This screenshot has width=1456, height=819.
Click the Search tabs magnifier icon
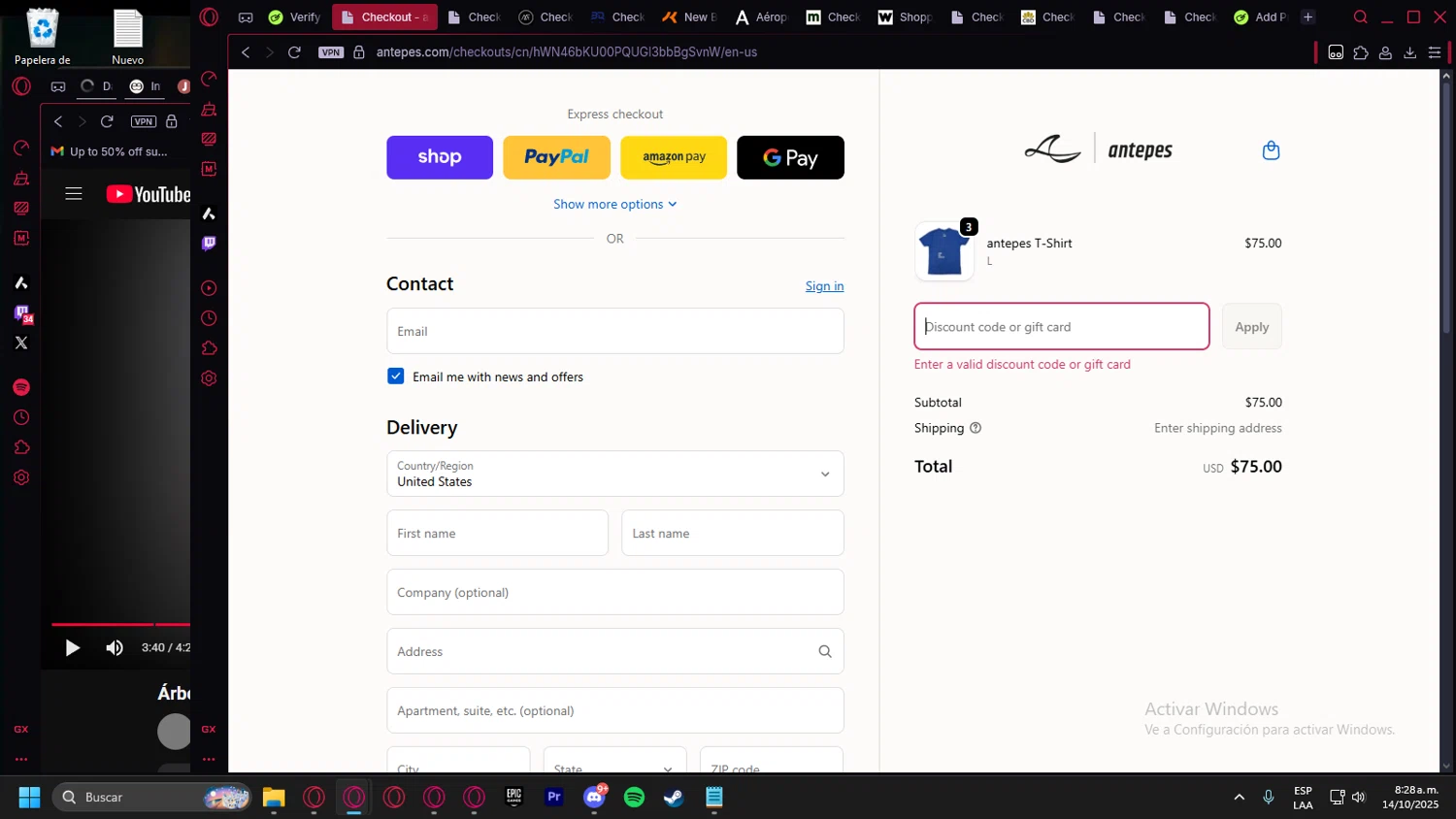pyautogui.click(x=1361, y=16)
